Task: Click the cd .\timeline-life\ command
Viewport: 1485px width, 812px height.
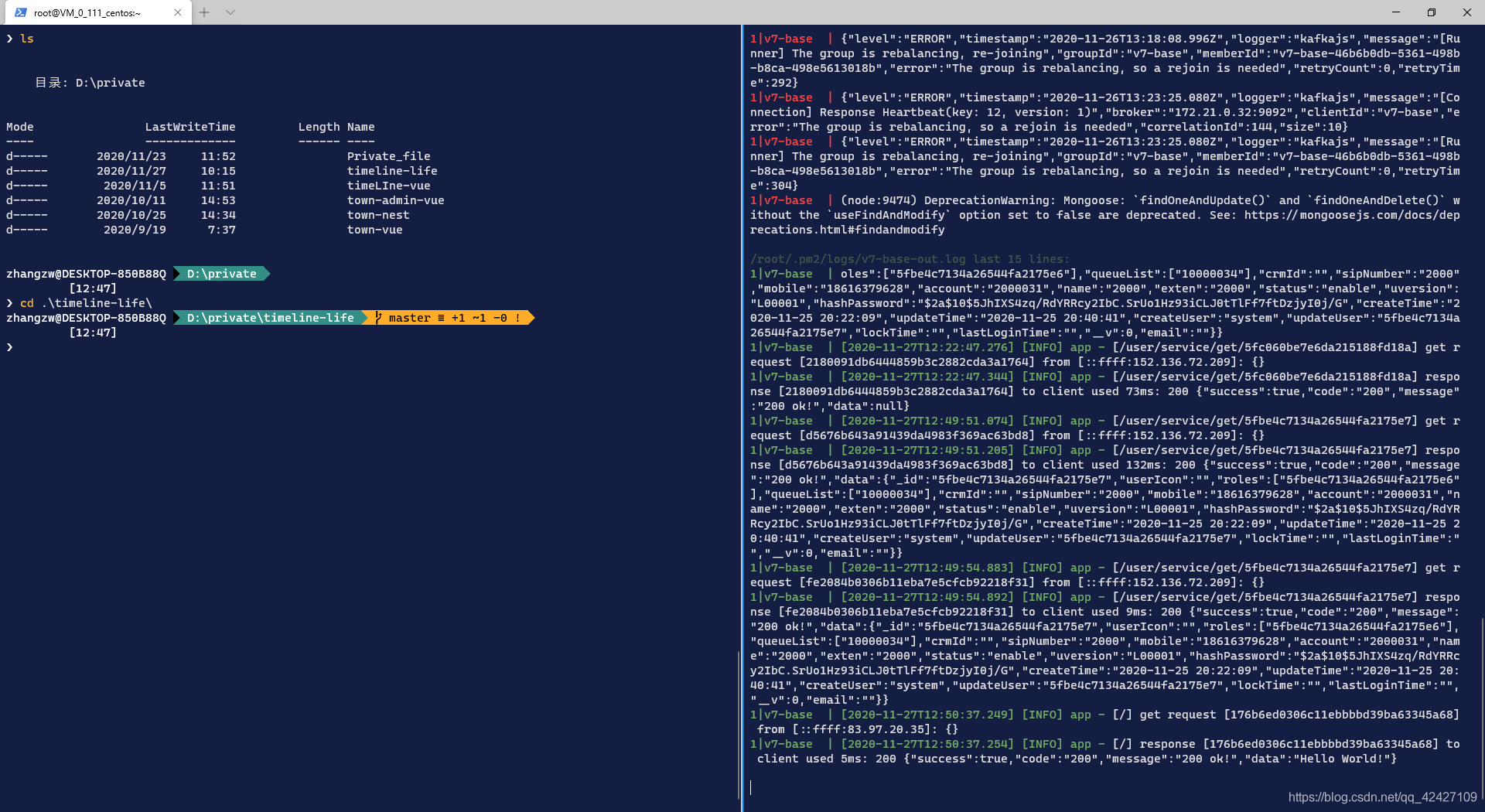Action: pos(86,303)
